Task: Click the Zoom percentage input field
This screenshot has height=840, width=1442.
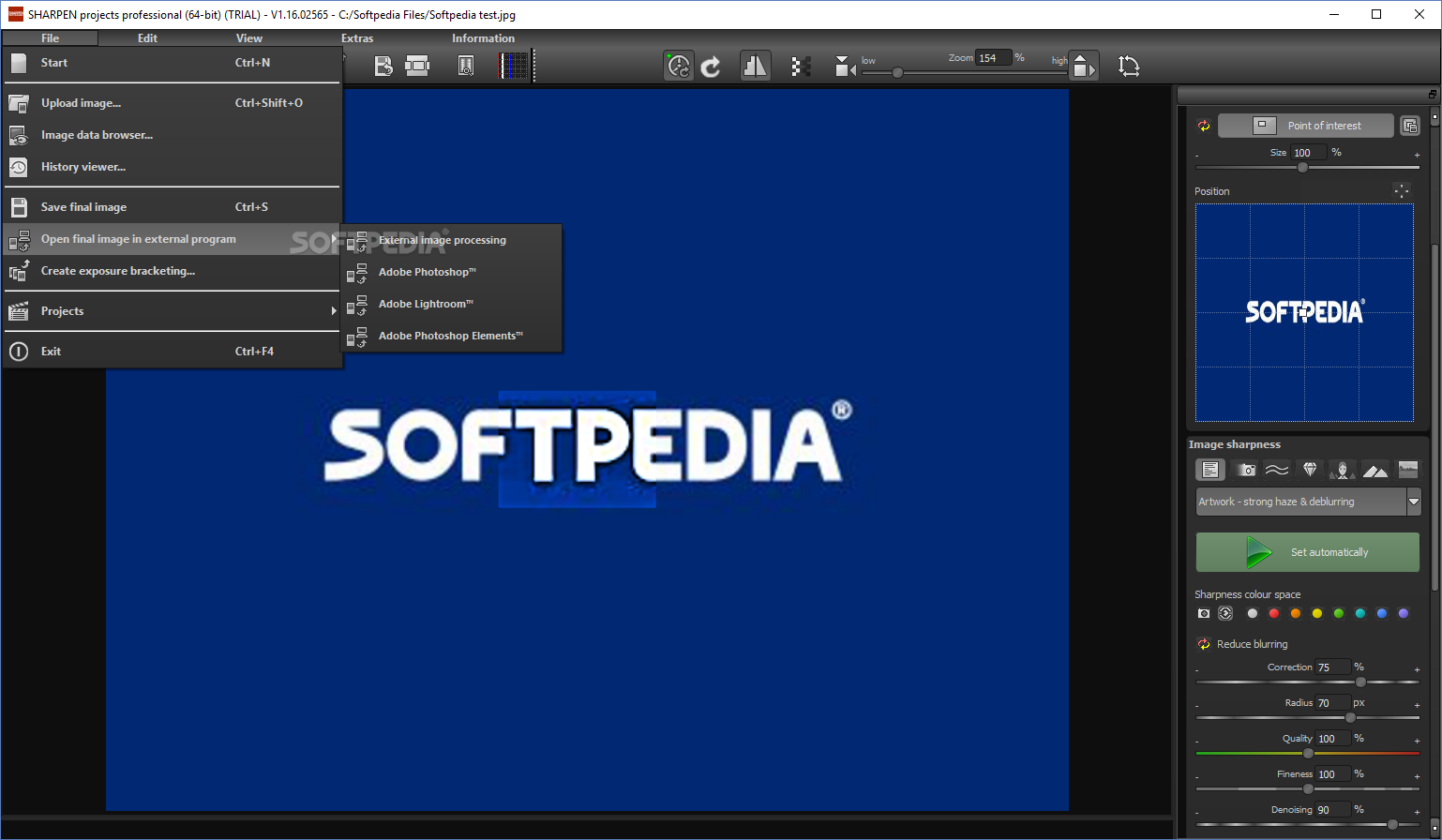Action: (x=993, y=58)
